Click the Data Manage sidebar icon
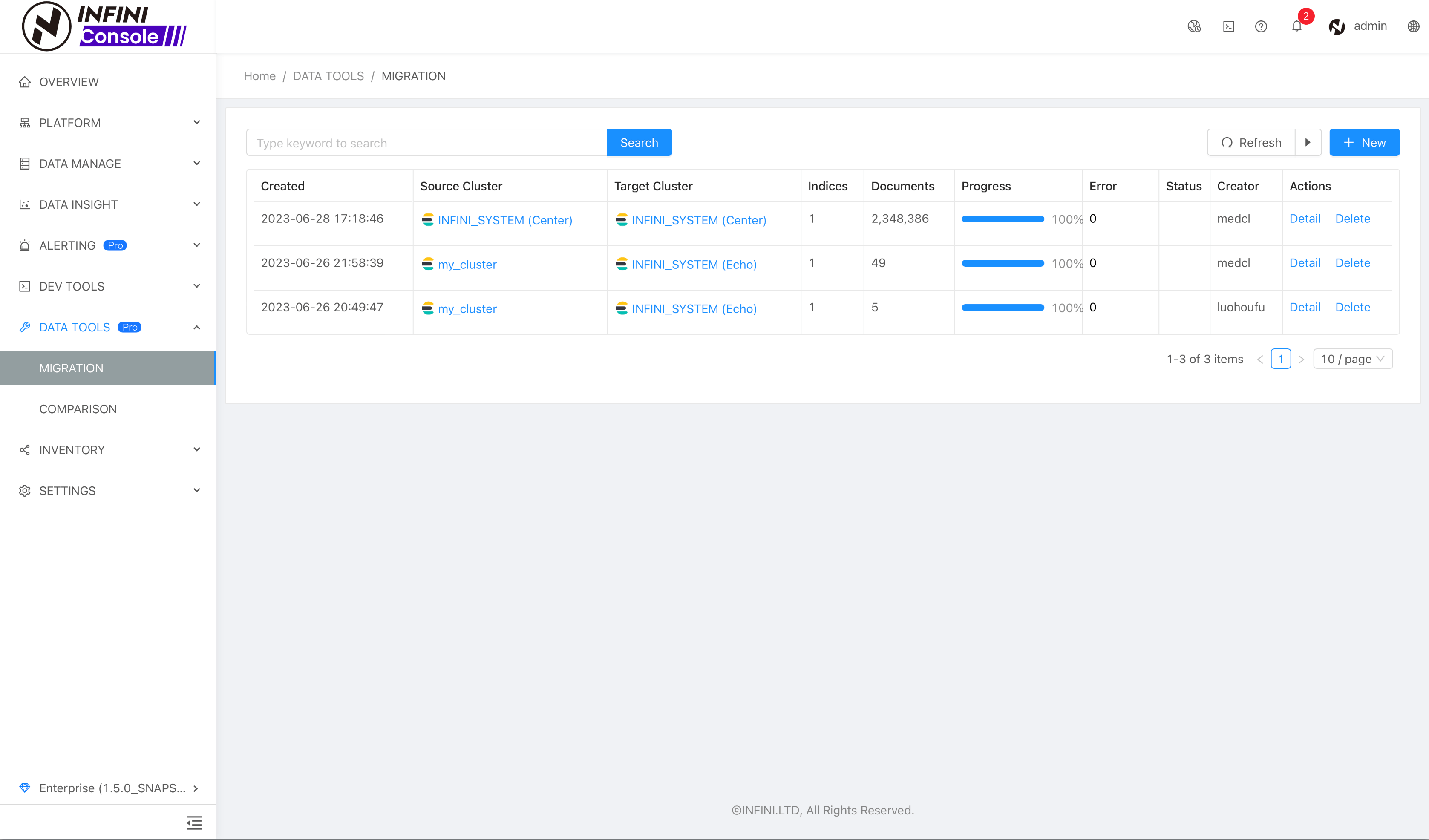1429x840 pixels. [24, 163]
